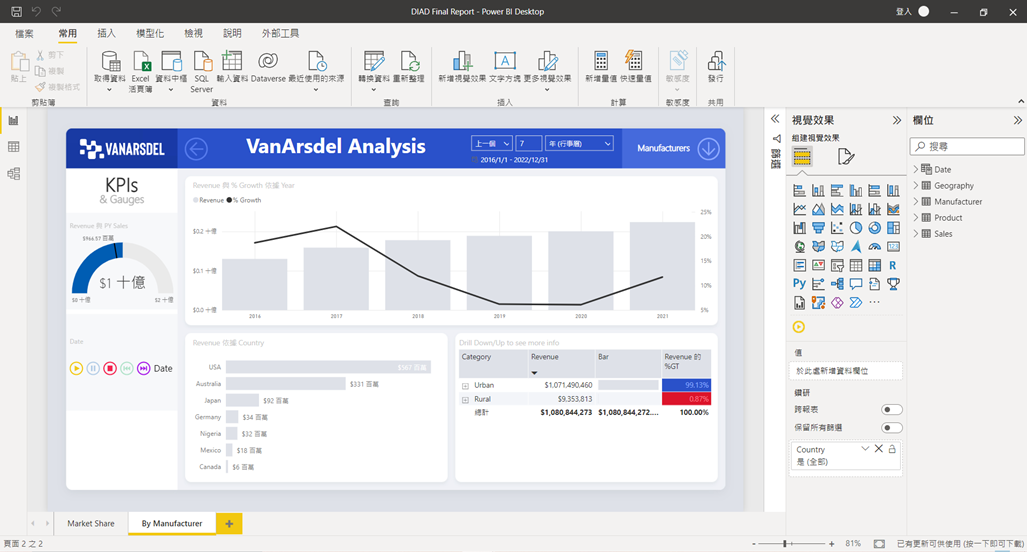Switch to the Market Share page tab

coord(90,523)
